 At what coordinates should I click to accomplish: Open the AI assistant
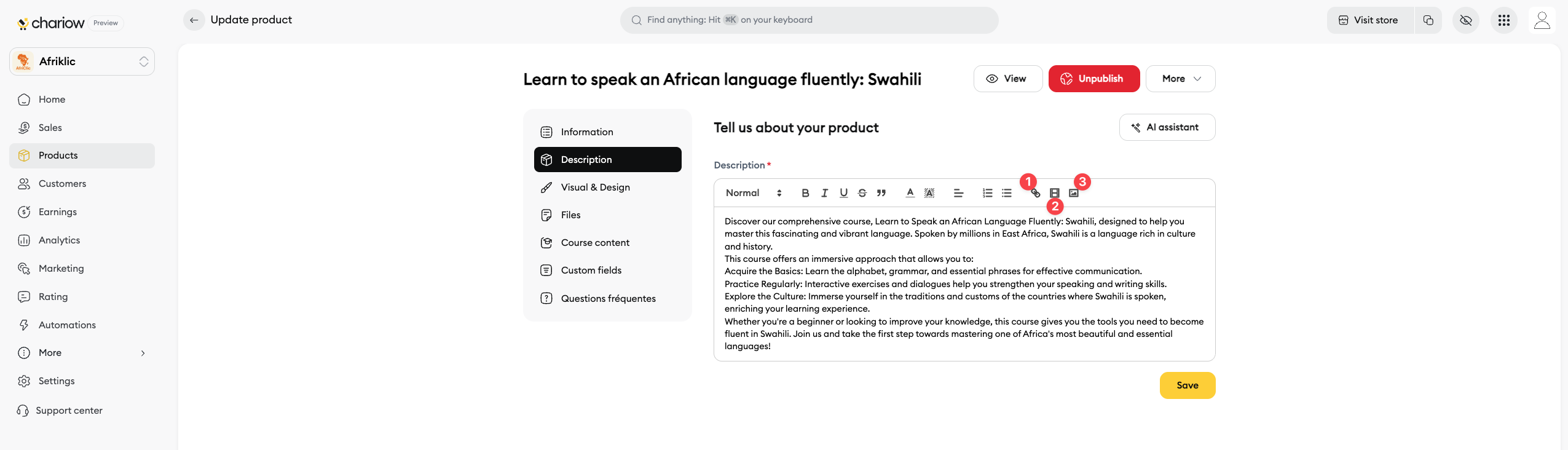pyautogui.click(x=1167, y=127)
